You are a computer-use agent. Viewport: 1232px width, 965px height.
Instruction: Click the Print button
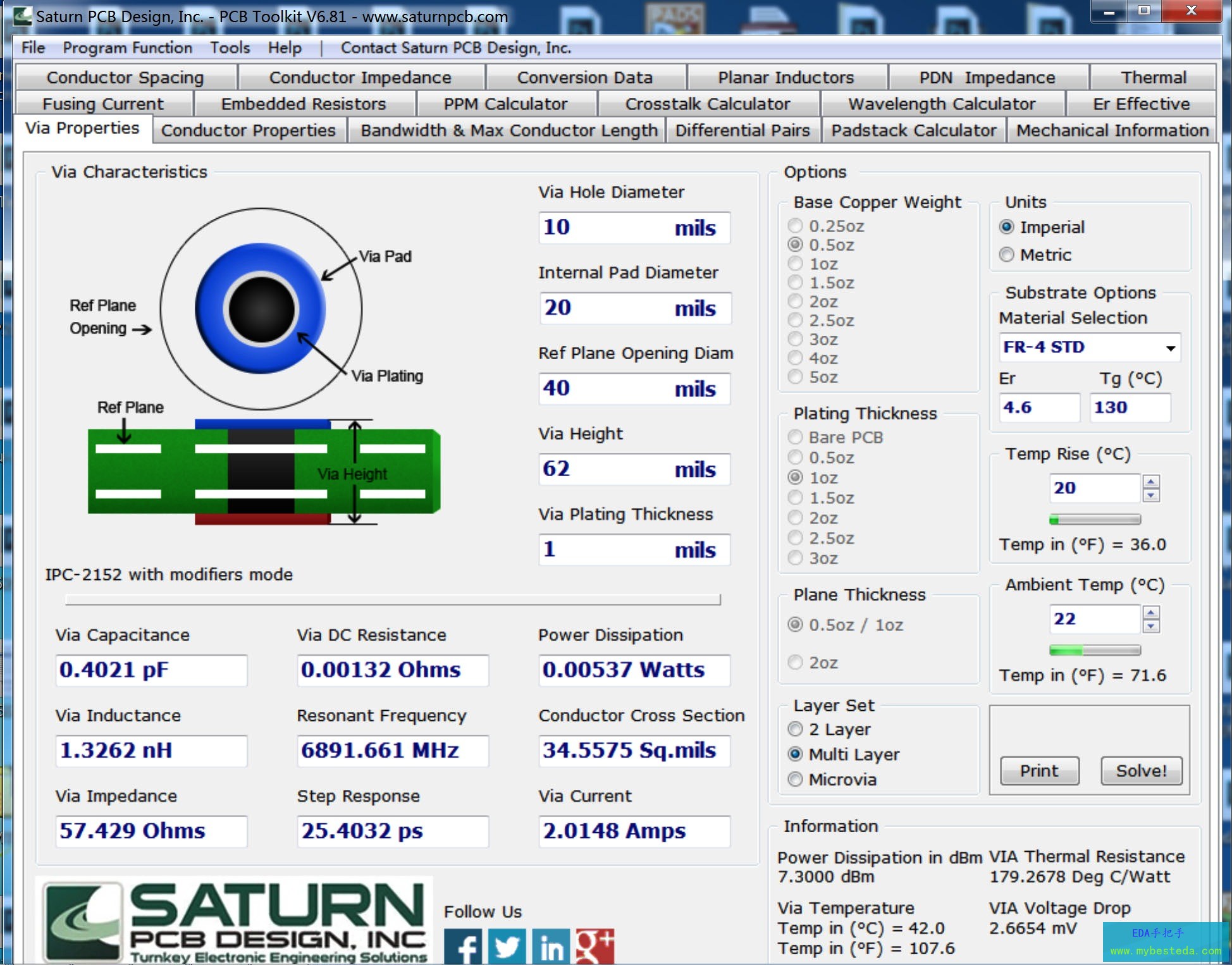pyautogui.click(x=1038, y=771)
